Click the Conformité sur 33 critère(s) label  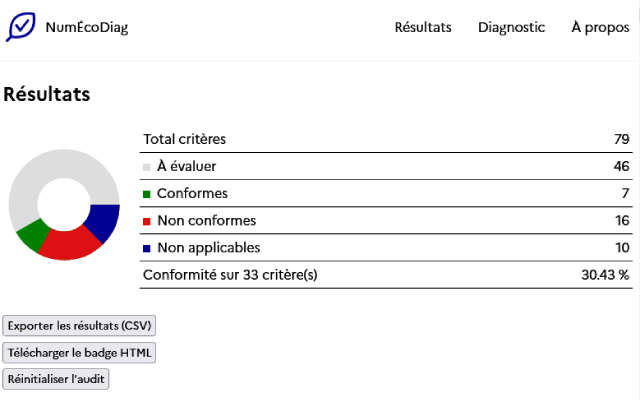click(x=230, y=274)
